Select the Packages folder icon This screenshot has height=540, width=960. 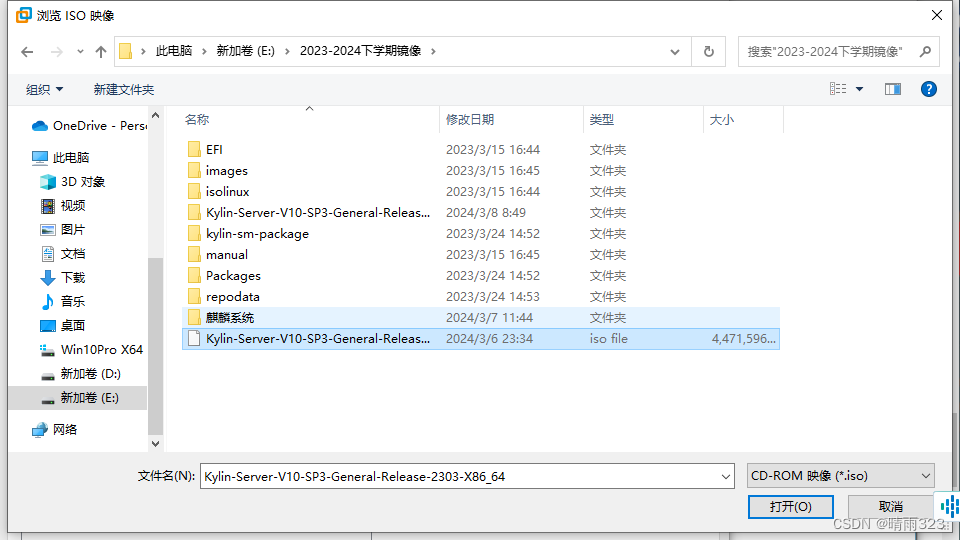tap(194, 276)
